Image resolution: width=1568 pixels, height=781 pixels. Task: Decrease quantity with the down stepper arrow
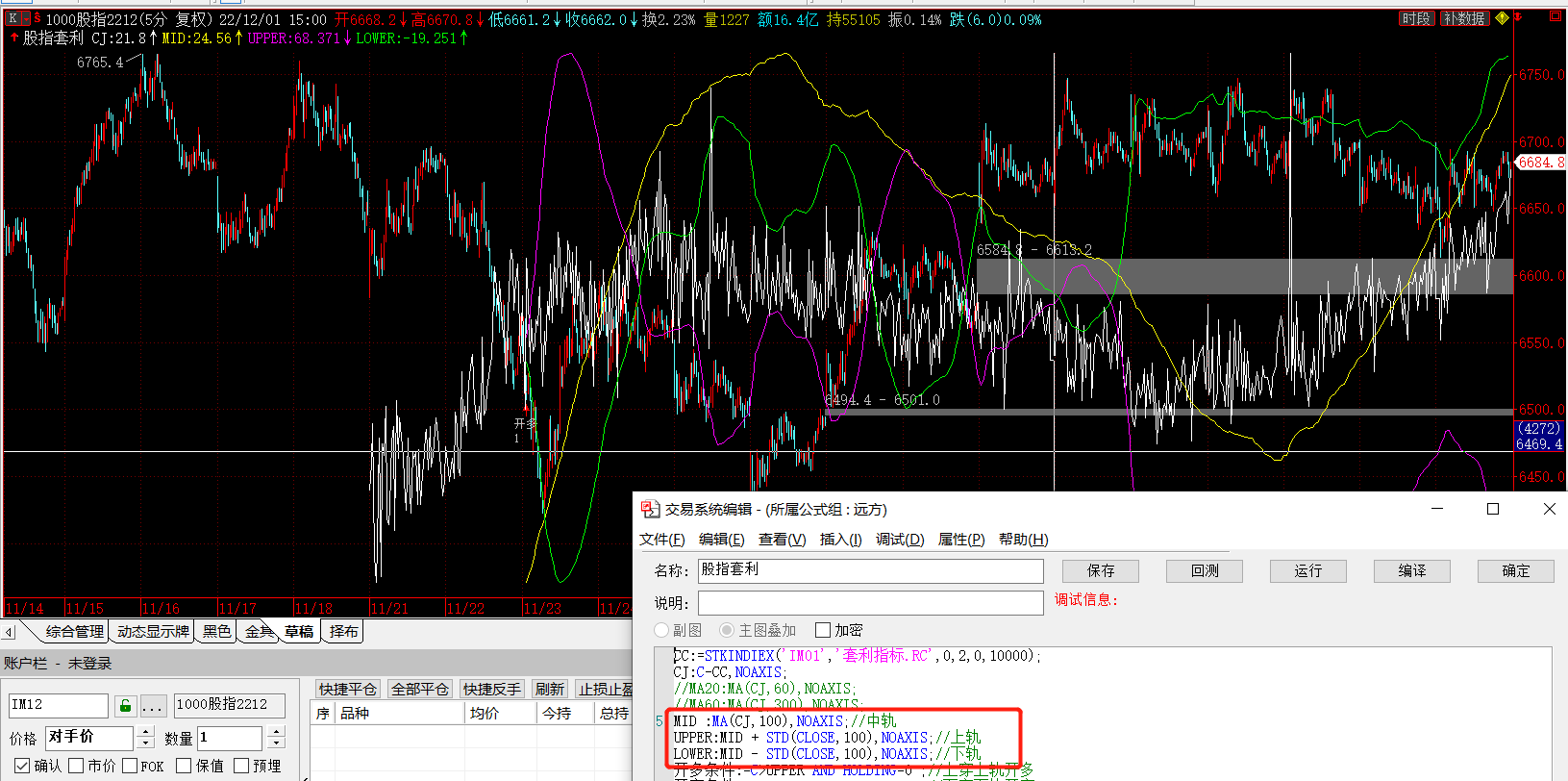pos(276,744)
